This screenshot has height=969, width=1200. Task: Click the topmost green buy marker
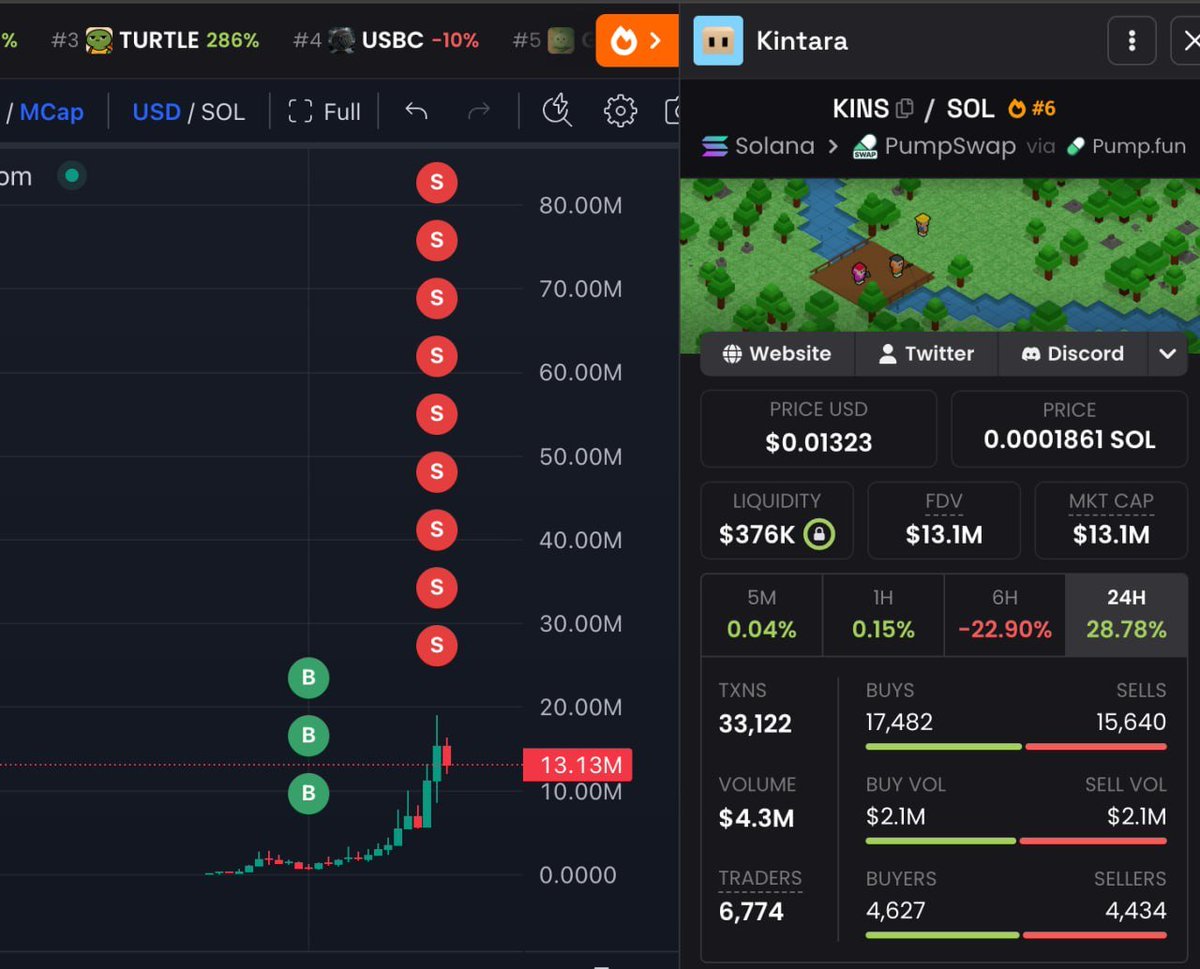[308, 678]
